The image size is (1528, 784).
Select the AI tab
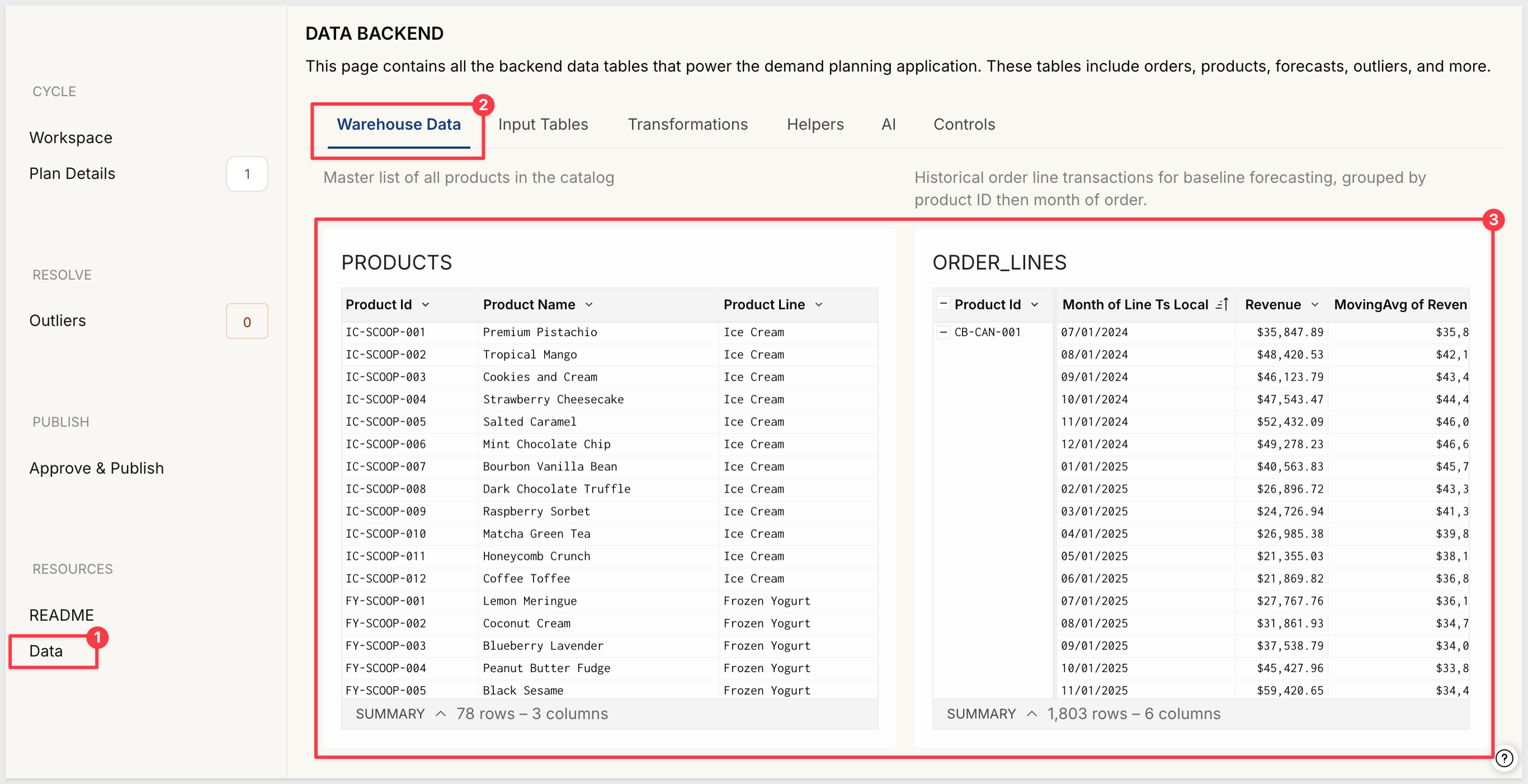(889, 124)
